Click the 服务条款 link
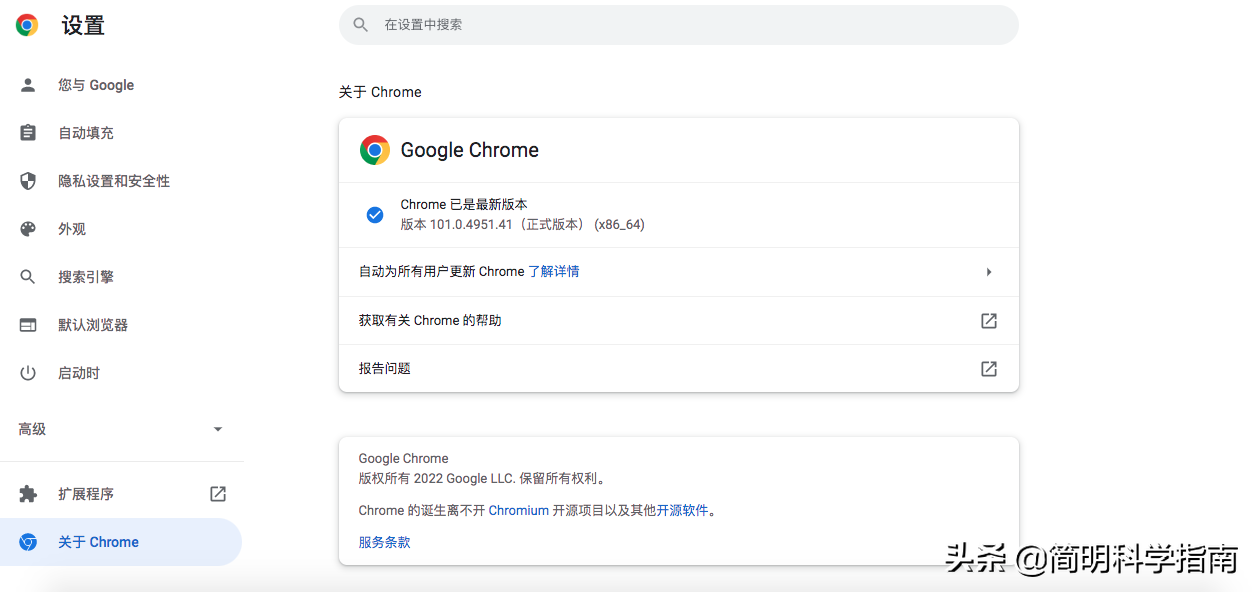The height and width of the screenshot is (592, 1256). (384, 541)
